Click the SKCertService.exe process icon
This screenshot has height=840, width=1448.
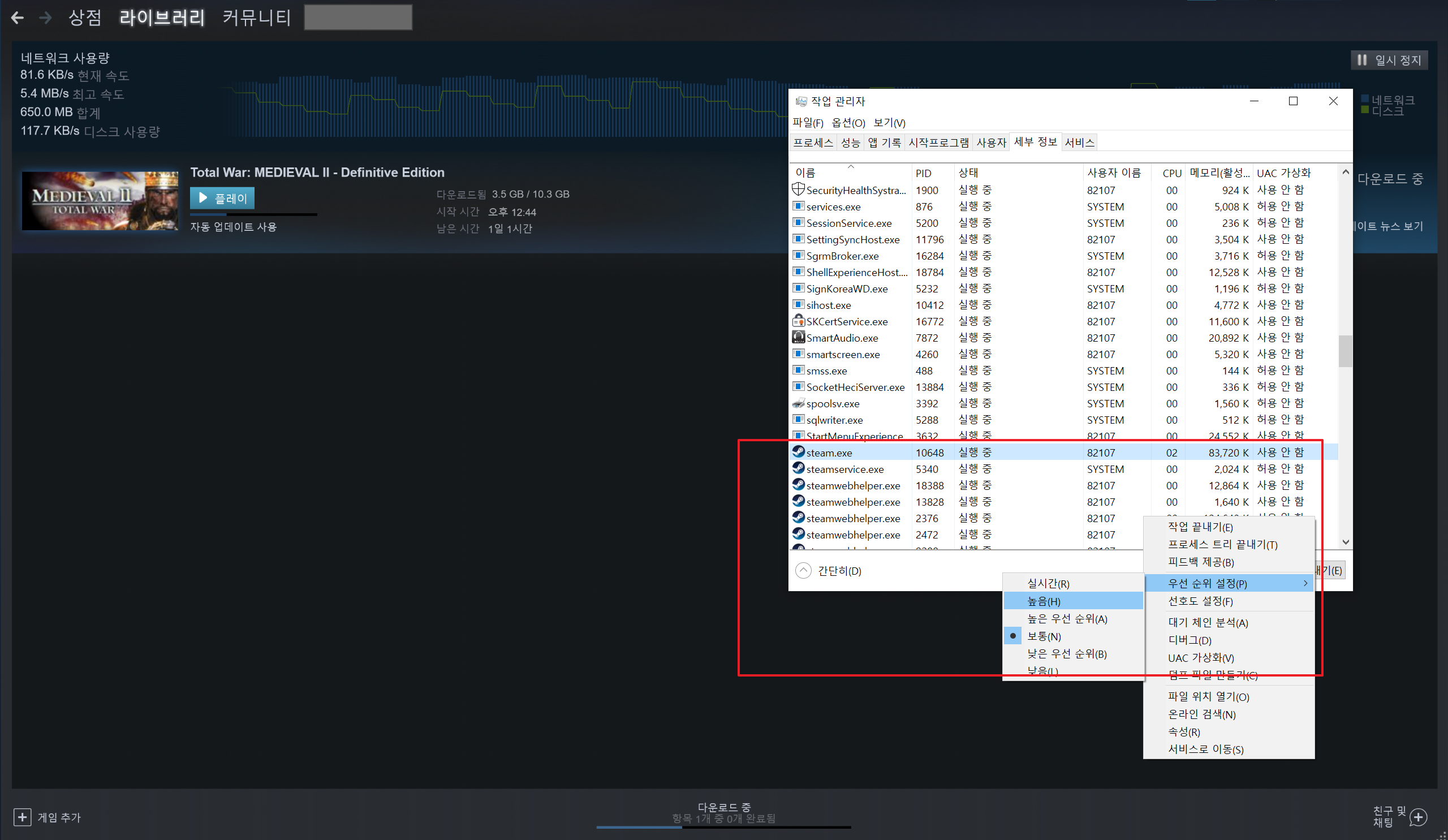798,321
